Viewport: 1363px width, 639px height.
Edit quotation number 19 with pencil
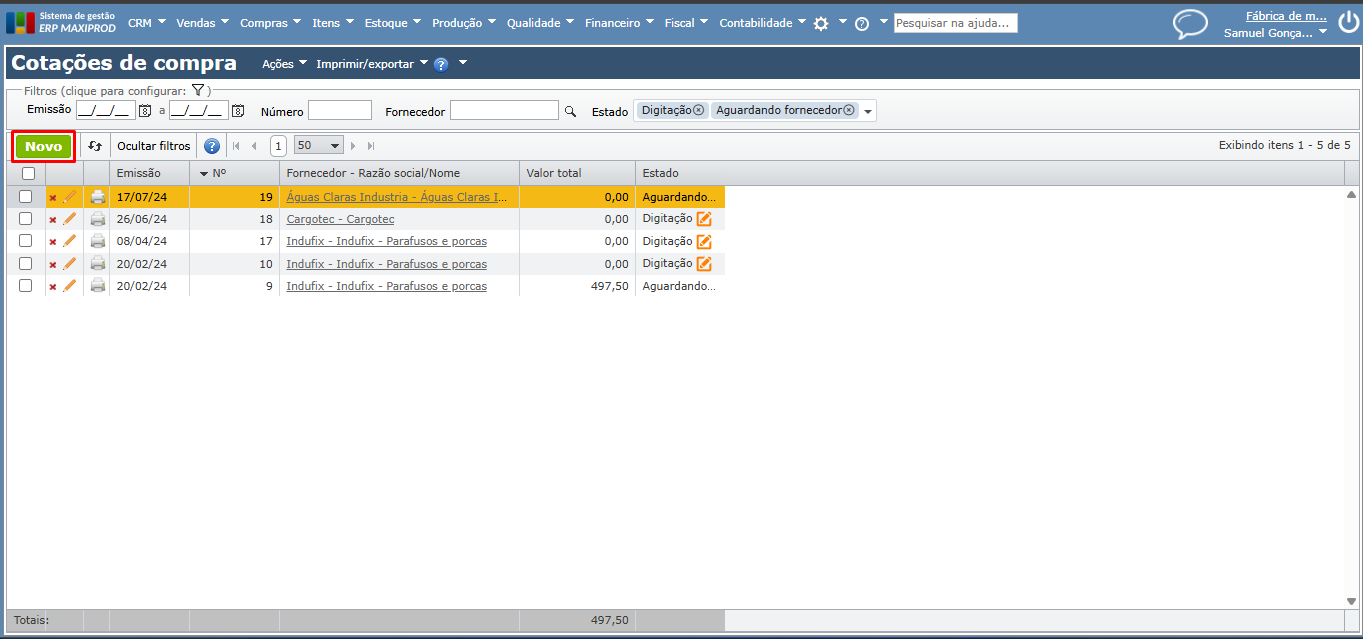[69, 197]
